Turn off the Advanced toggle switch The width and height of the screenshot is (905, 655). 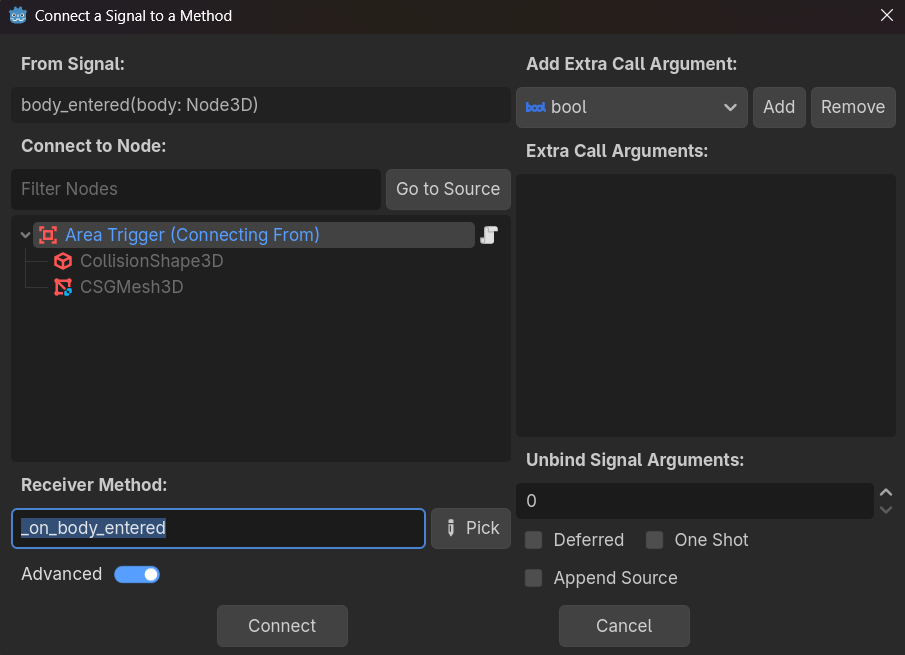137,574
